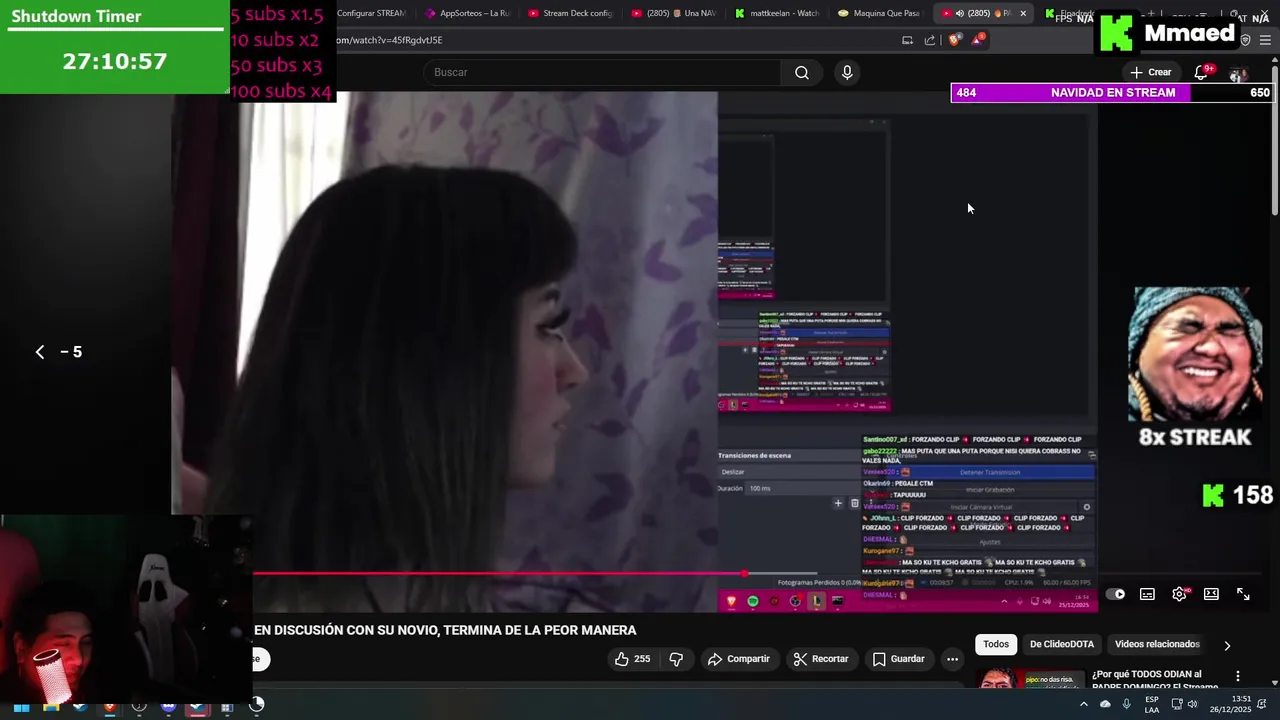The image size is (1280, 720).
Task: Click the Compartir button
Action: (x=738, y=659)
